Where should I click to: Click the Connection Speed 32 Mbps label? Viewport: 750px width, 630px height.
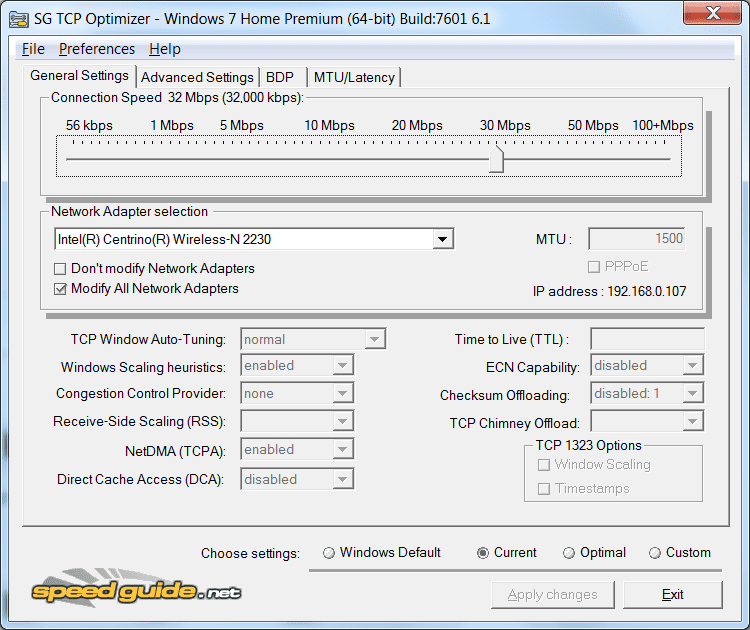pos(177,98)
